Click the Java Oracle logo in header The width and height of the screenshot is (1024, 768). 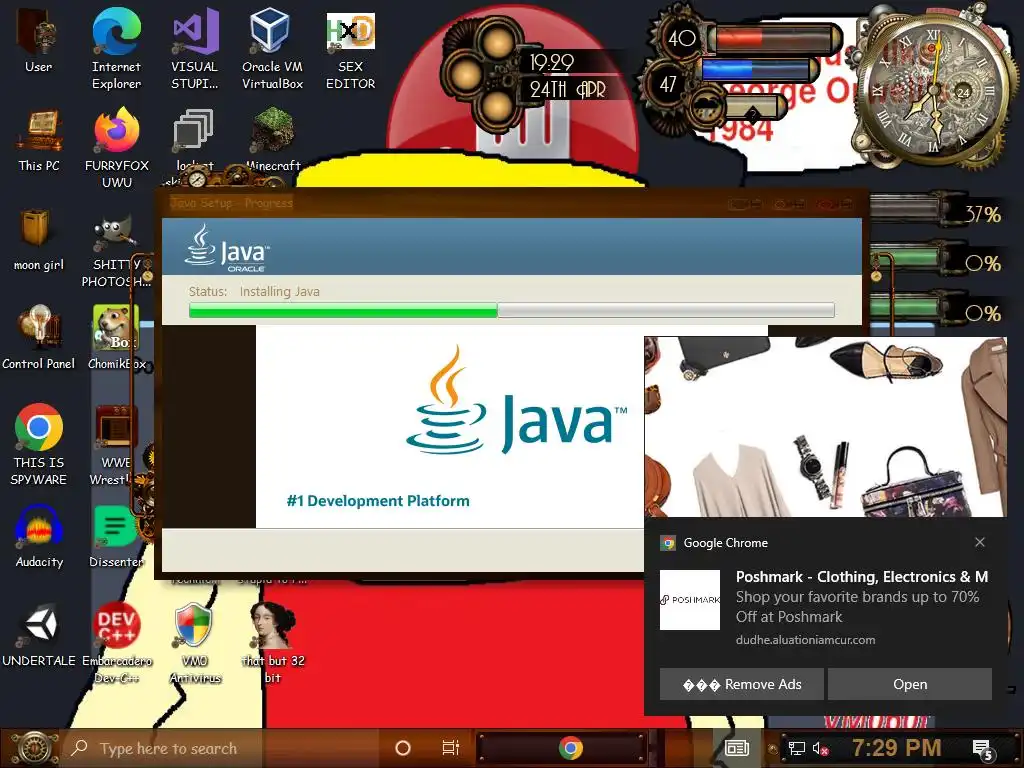point(227,248)
